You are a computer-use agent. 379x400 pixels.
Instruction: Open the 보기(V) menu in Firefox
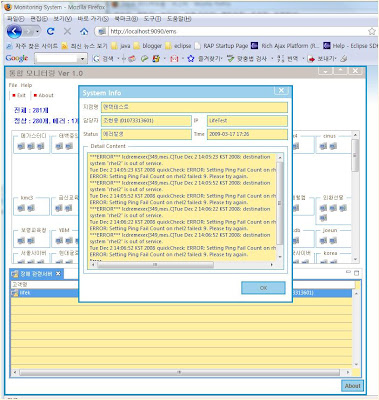63,19
